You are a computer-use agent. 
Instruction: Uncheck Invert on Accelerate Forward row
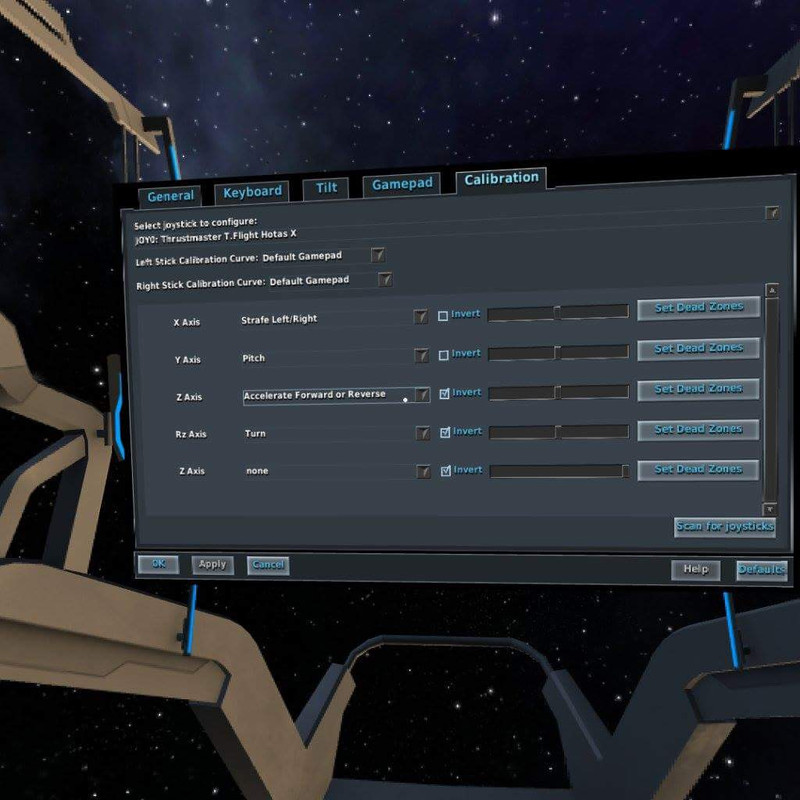tap(444, 394)
